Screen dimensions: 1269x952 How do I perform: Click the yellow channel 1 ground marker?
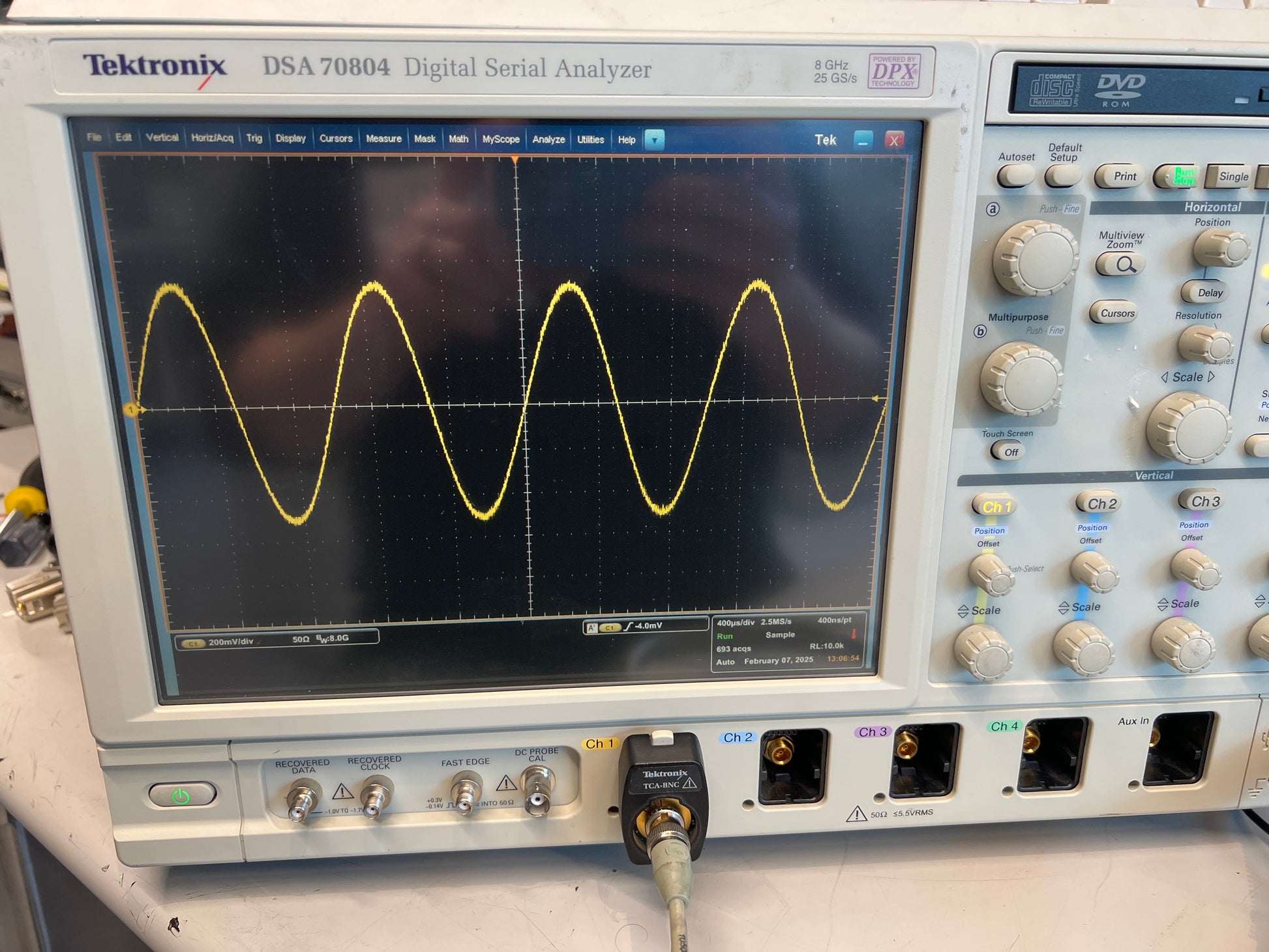coord(131,409)
